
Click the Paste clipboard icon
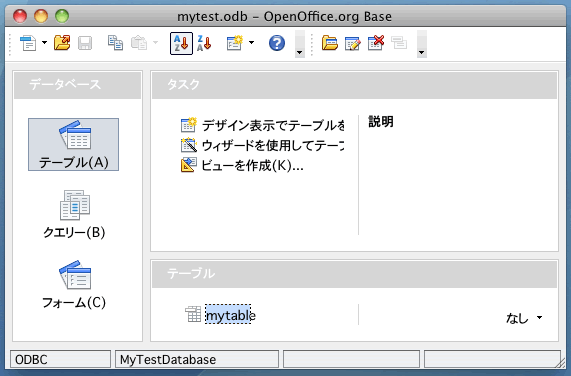tap(139, 43)
